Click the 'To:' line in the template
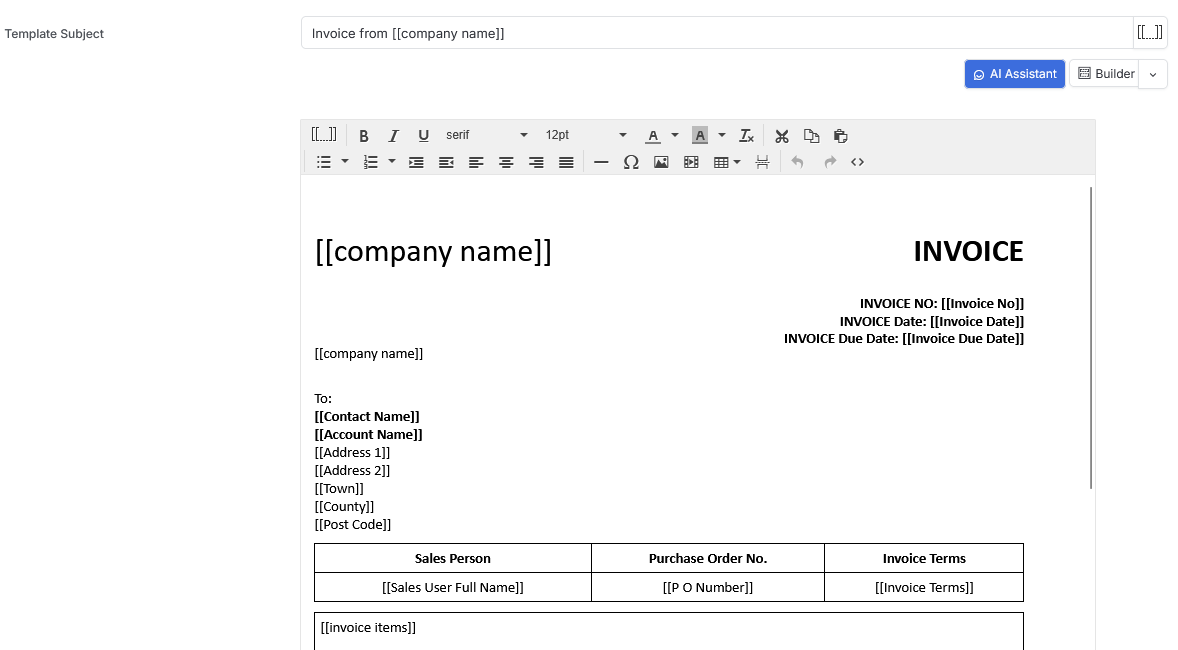1178x650 pixels. (323, 398)
